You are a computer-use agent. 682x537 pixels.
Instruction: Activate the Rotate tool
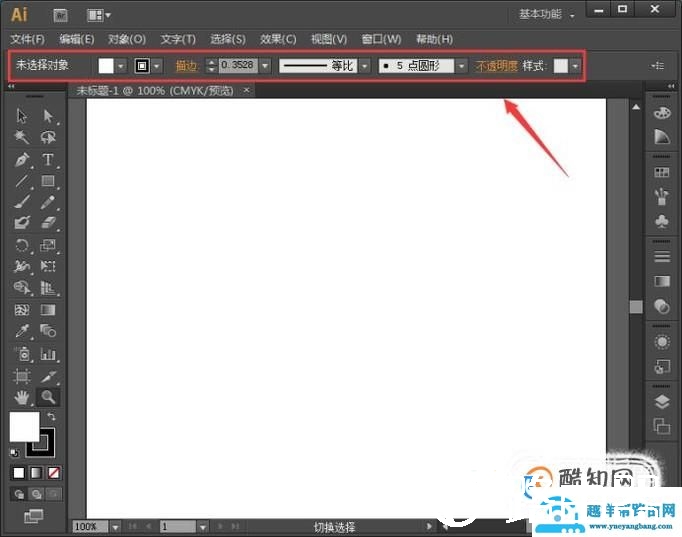(22, 245)
